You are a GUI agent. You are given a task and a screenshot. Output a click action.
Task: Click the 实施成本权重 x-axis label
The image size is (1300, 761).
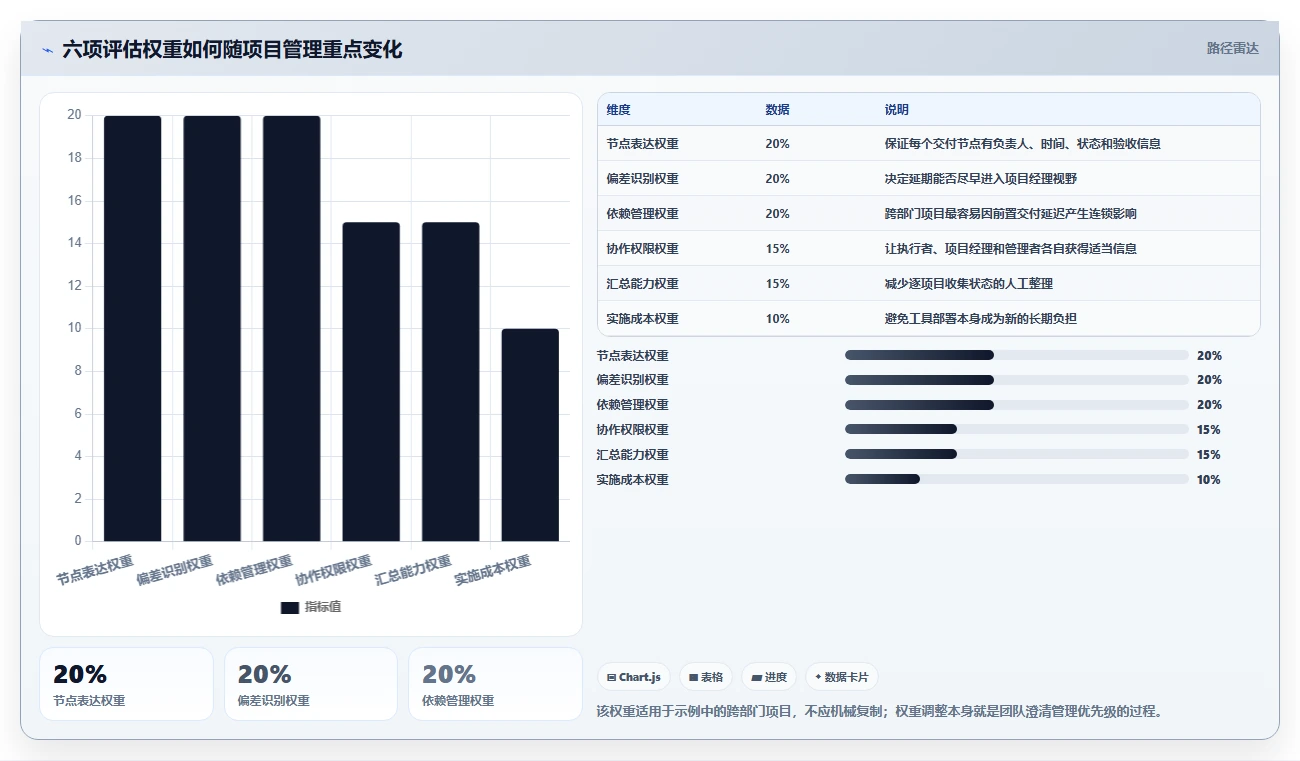coord(493,570)
